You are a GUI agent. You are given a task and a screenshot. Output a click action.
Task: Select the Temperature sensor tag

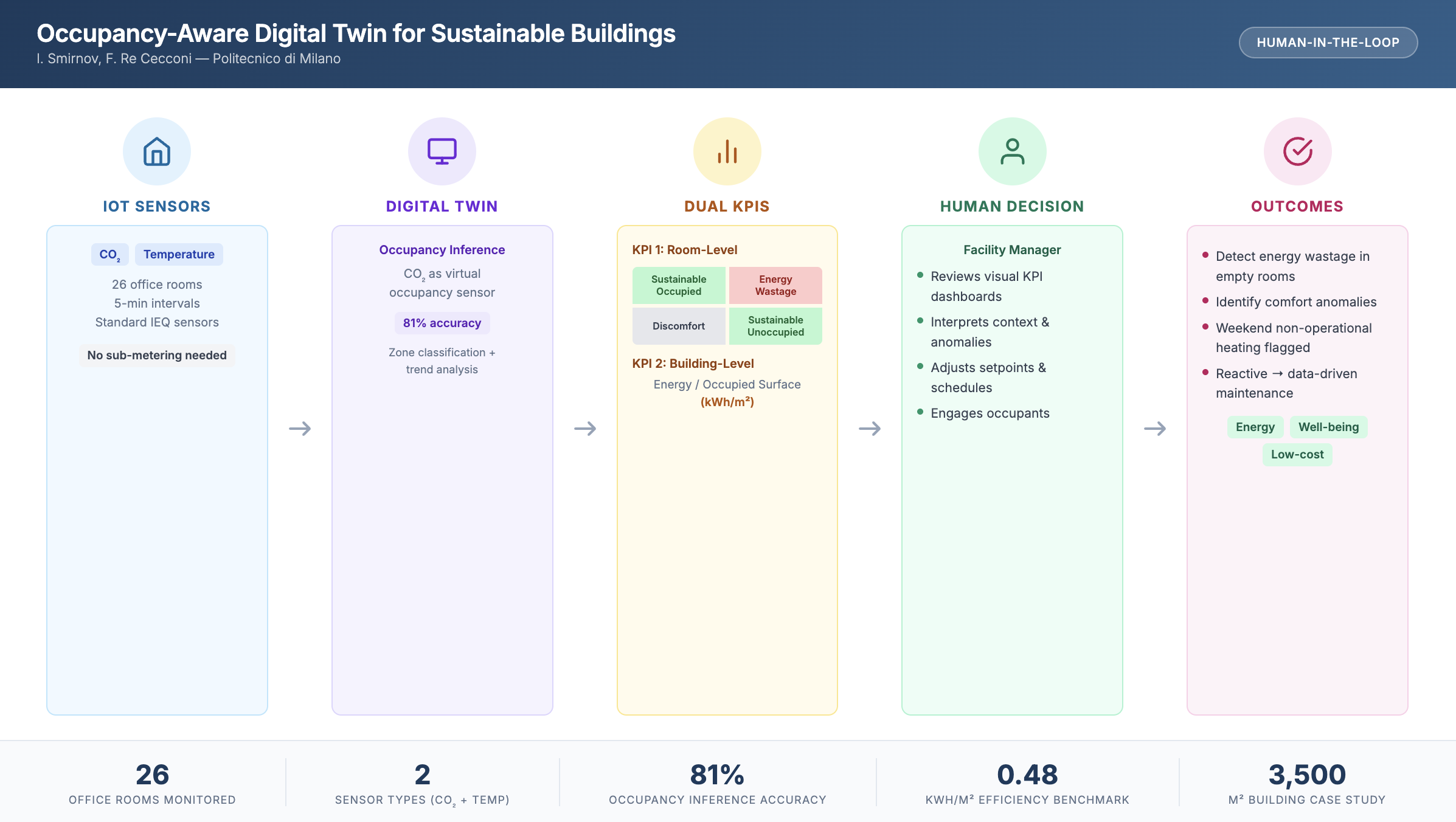click(x=179, y=255)
